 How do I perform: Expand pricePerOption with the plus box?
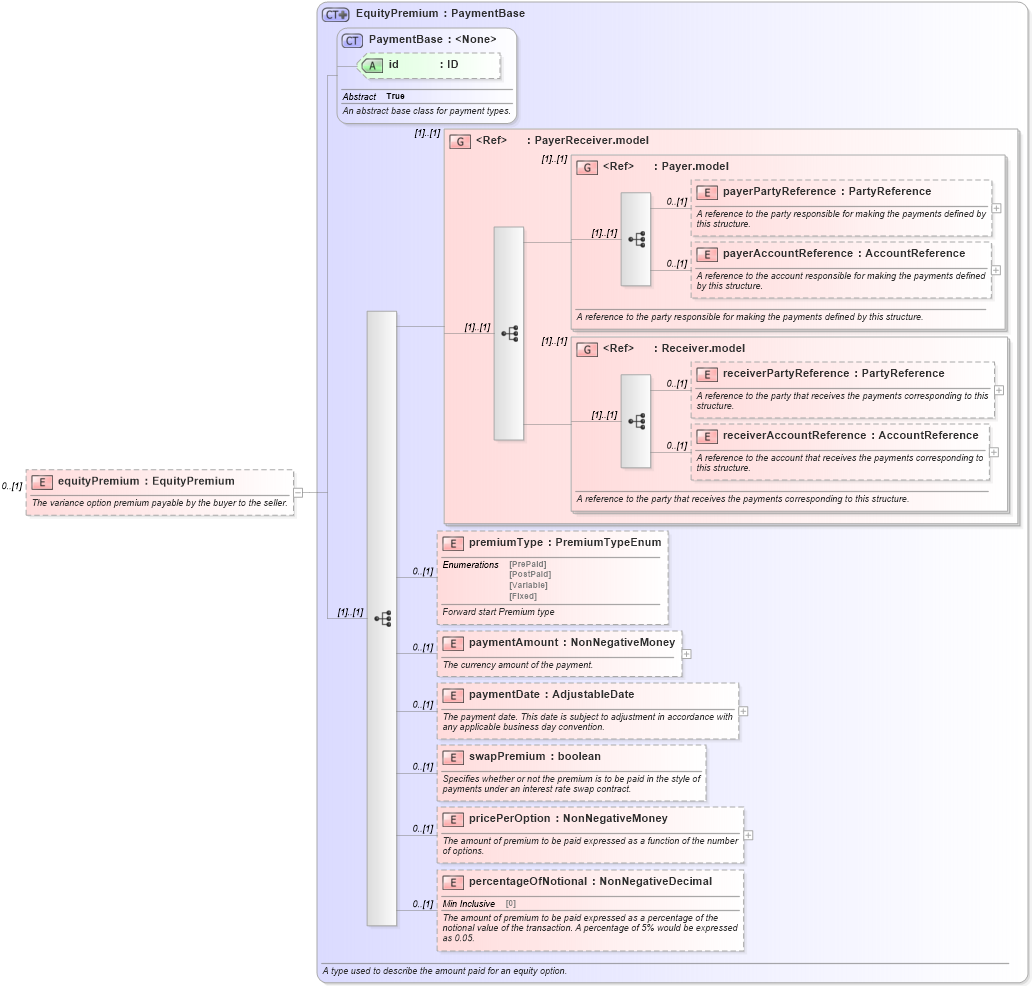(747, 833)
